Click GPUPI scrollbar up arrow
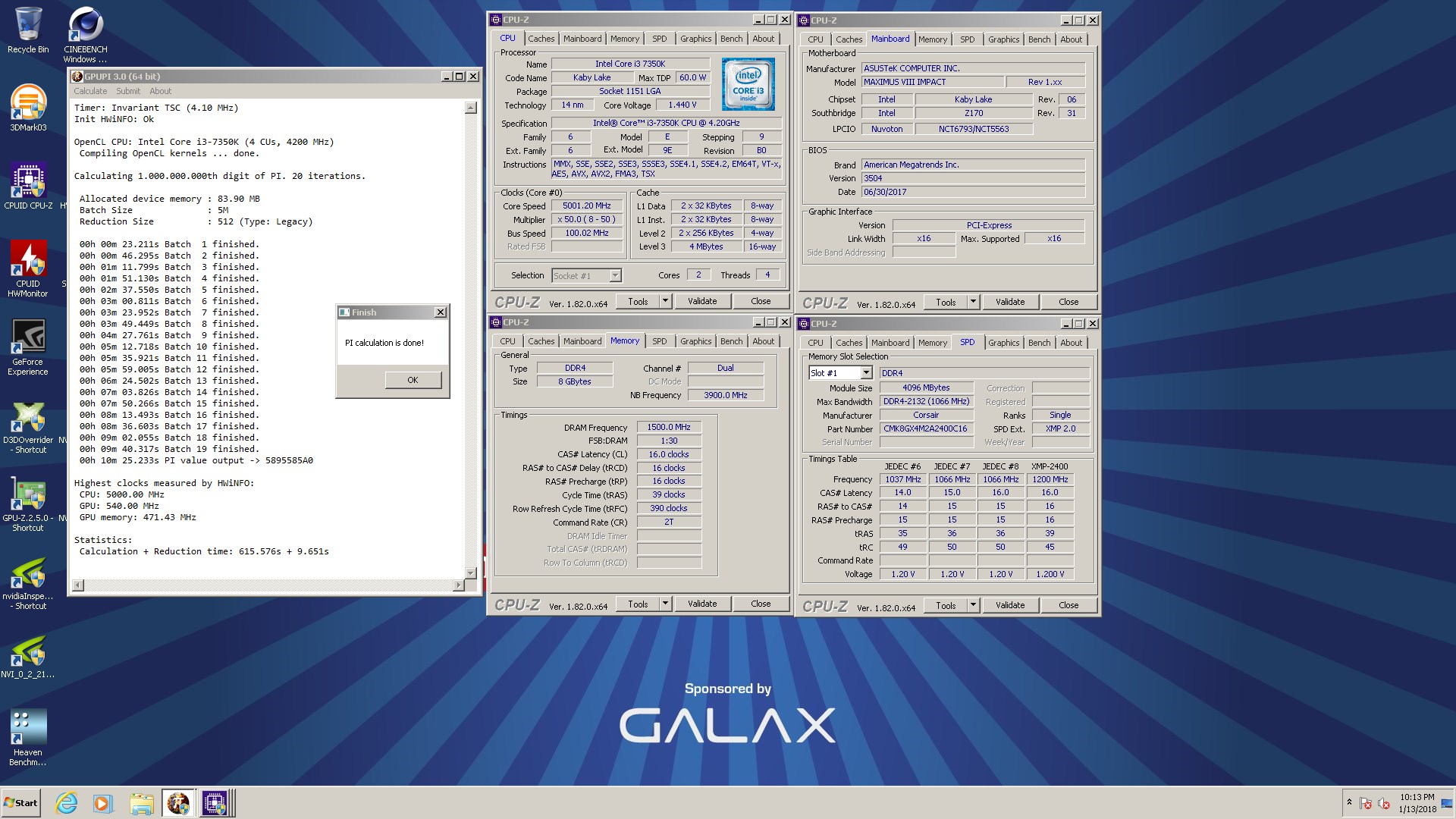Screen dimensions: 1456x819 470,108
